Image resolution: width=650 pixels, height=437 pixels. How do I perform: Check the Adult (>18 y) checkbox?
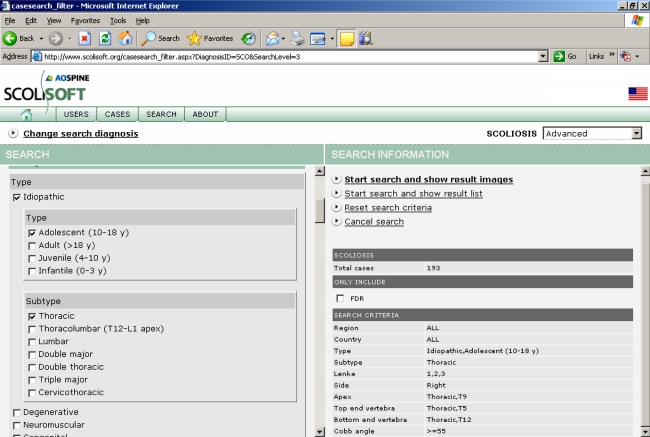point(32,246)
